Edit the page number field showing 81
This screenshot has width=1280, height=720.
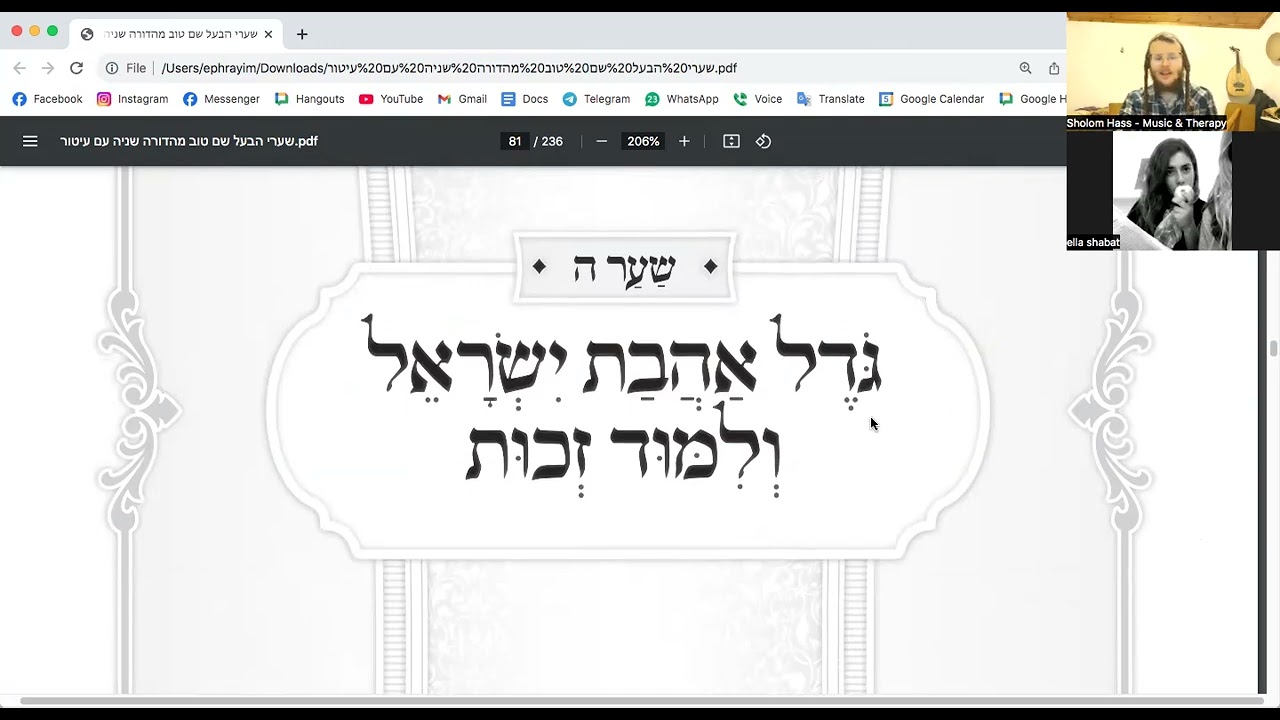point(514,141)
